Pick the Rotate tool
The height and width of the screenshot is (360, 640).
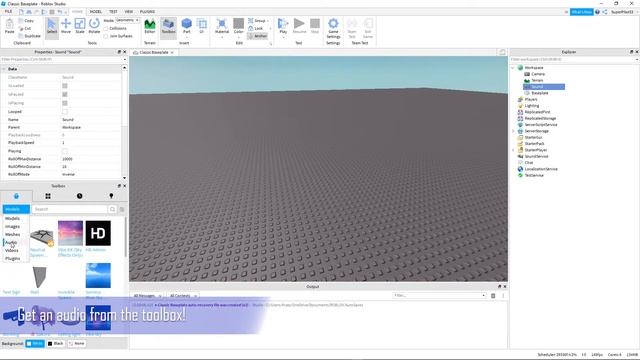[94, 27]
